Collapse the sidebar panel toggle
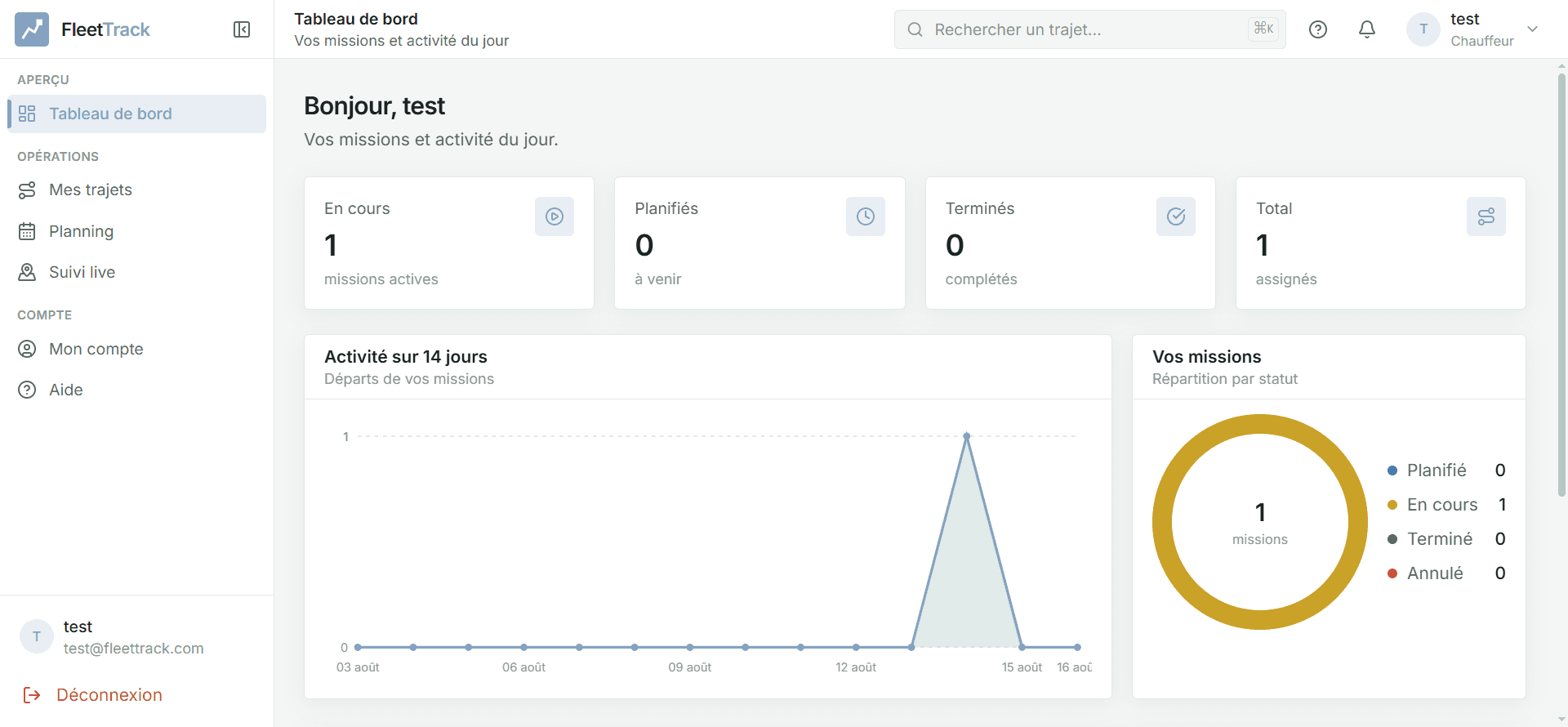Image resolution: width=1568 pixels, height=727 pixels. [242, 29]
